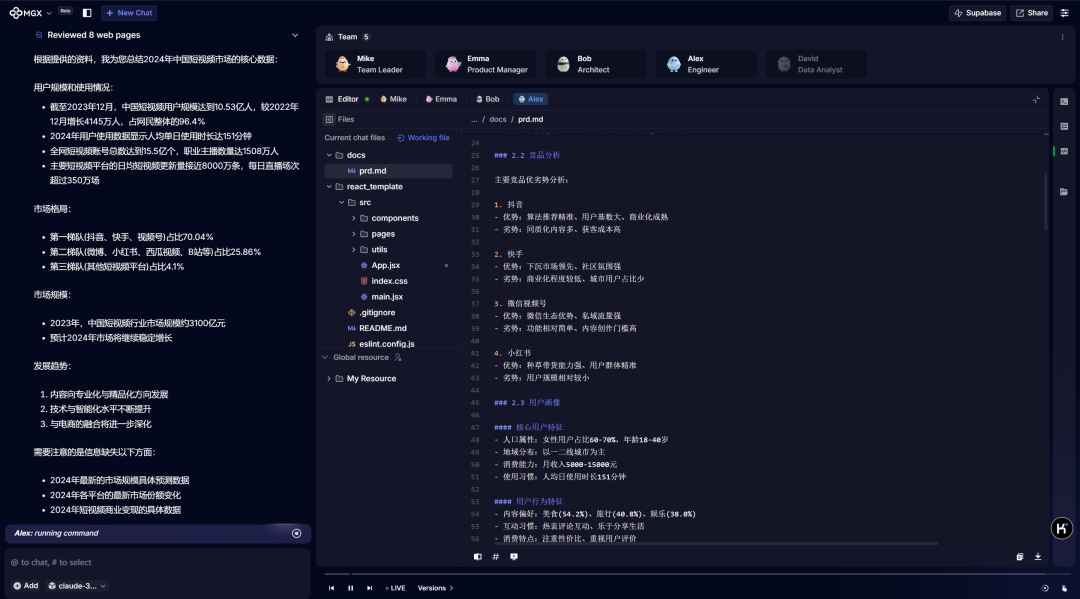Switch to the Editor tab
The height and width of the screenshot is (599, 1080).
(347, 99)
